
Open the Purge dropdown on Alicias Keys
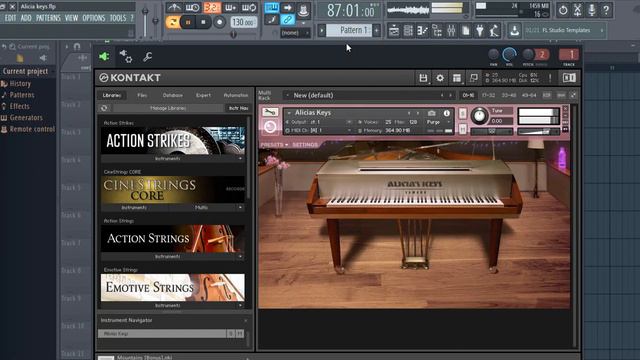click(x=438, y=122)
